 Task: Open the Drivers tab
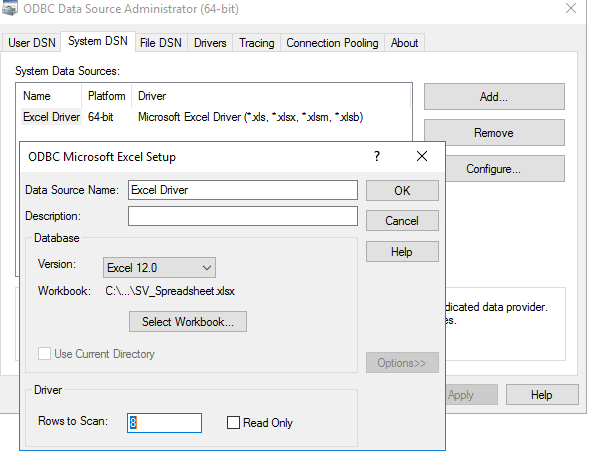coord(210,43)
